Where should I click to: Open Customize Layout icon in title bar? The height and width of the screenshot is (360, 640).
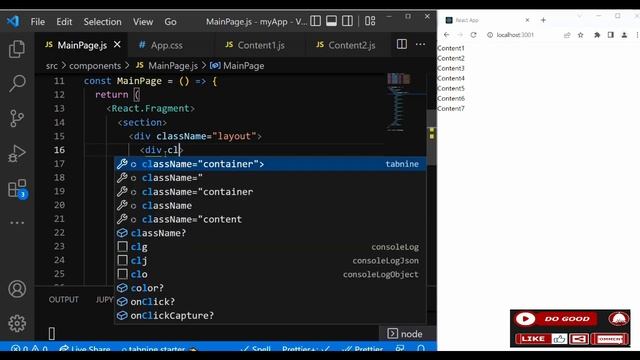(x=370, y=21)
